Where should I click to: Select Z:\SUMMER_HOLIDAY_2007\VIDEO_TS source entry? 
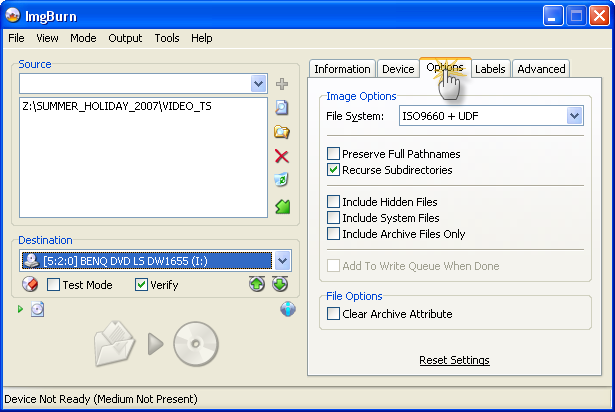coord(117,106)
